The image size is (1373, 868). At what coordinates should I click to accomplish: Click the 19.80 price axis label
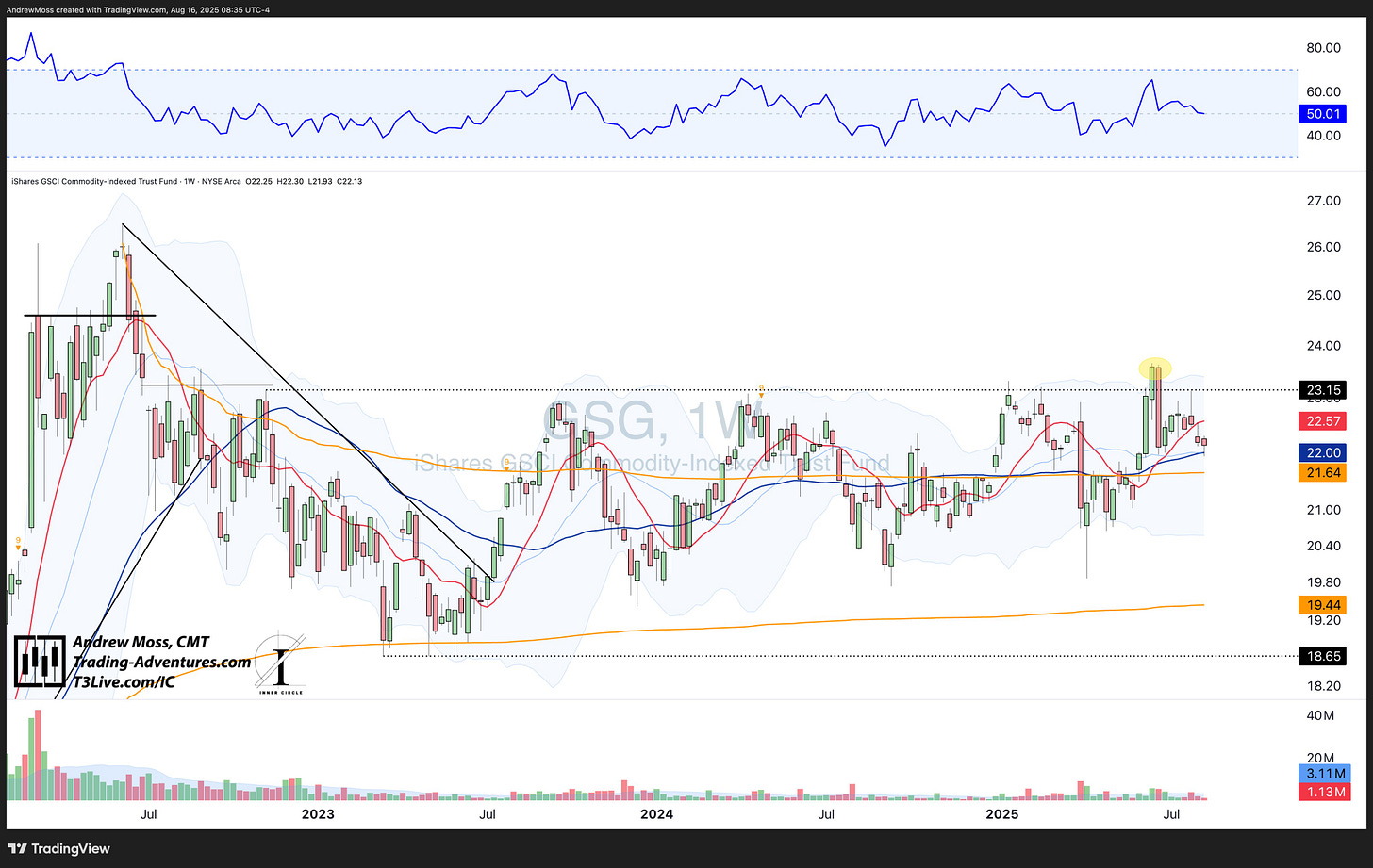click(x=1326, y=582)
